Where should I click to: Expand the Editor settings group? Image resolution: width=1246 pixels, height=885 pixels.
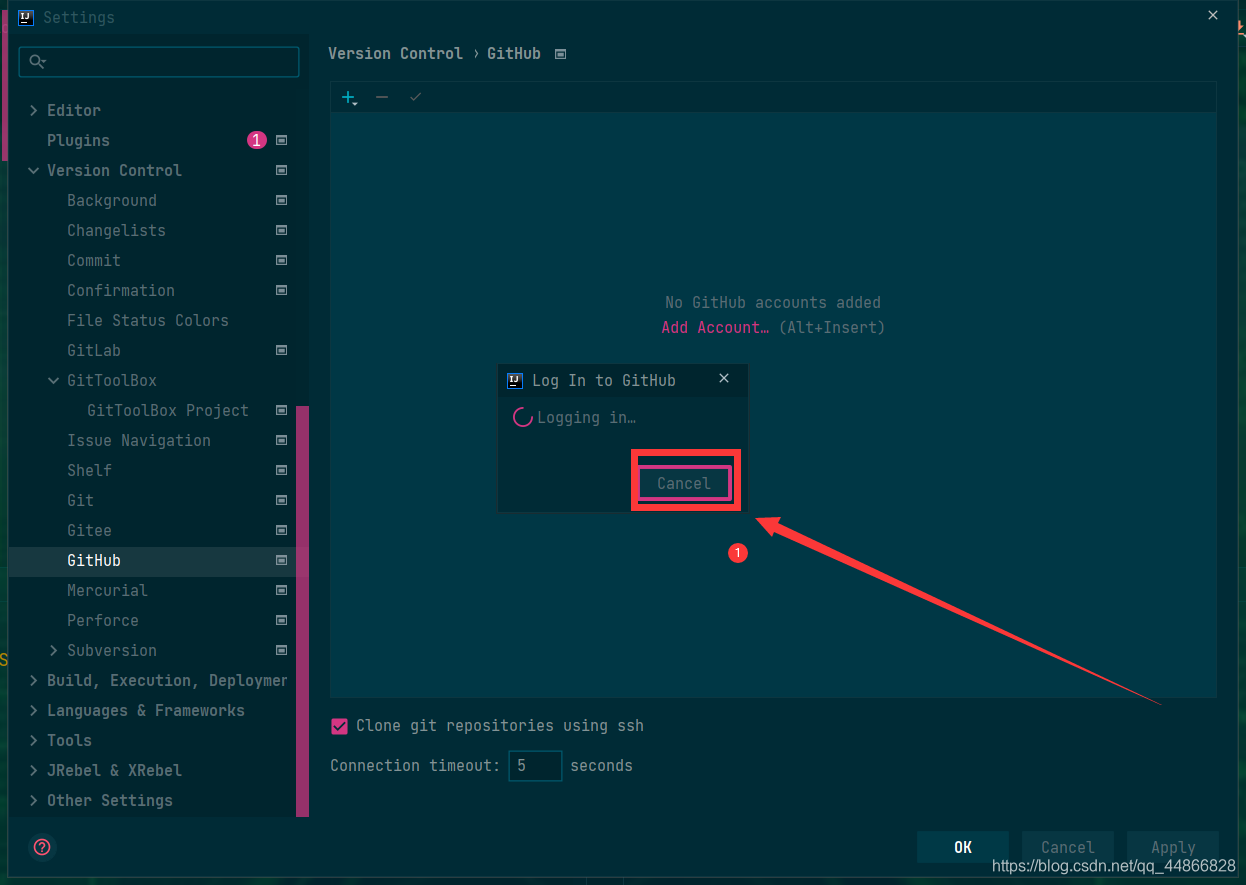34,110
